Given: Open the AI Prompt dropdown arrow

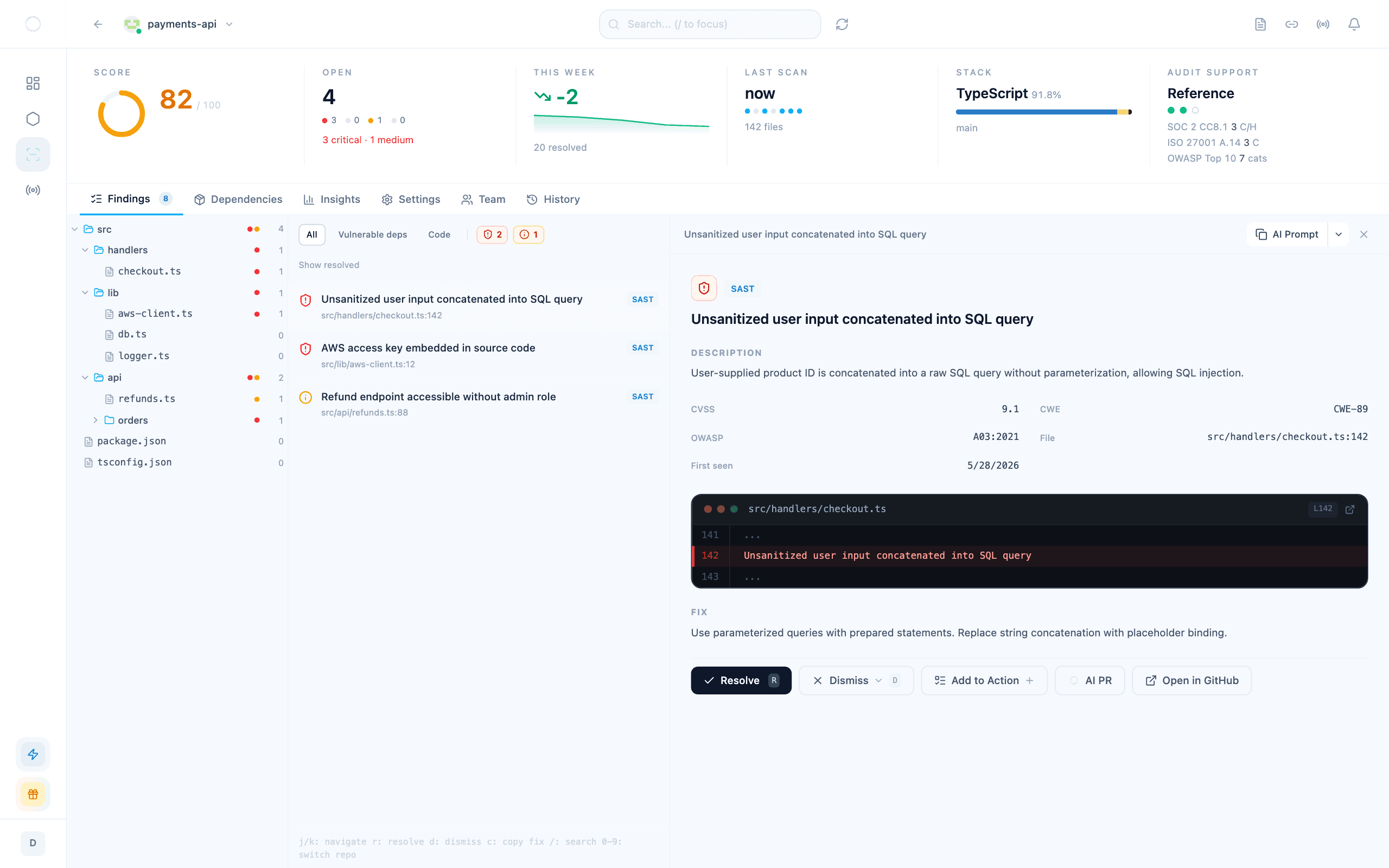Looking at the screenshot, I should (1338, 234).
